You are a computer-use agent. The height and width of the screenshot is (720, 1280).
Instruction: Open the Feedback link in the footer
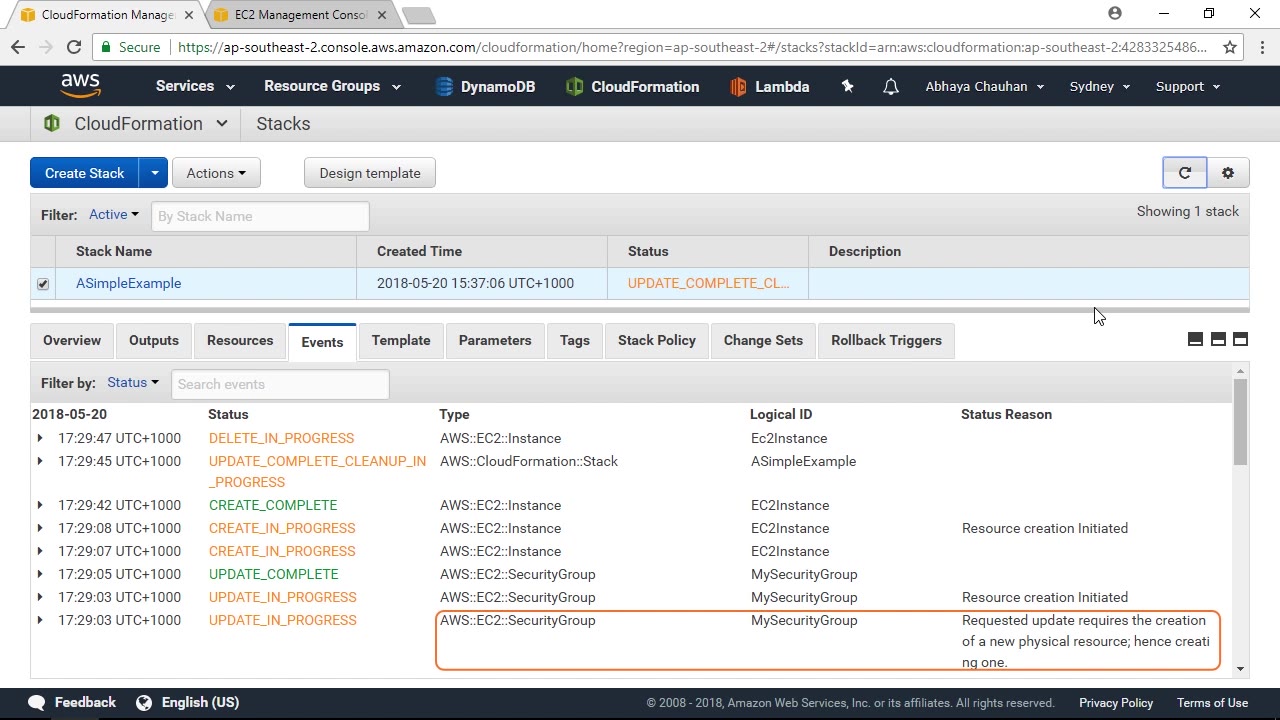pos(73,703)
